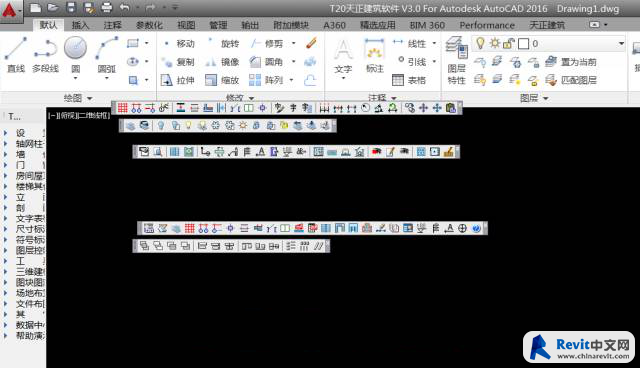Choose the 旋转 rotate tool
The image size is (640, 368).
click(223, 43)
